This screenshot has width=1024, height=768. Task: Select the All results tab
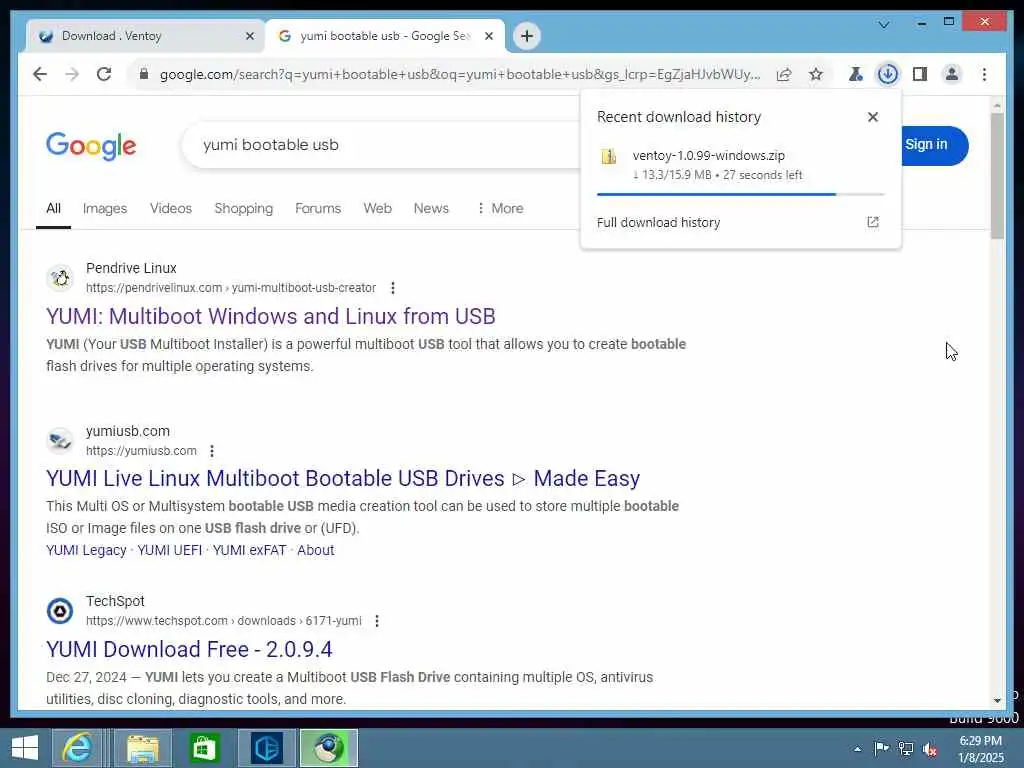pos(54,208)
